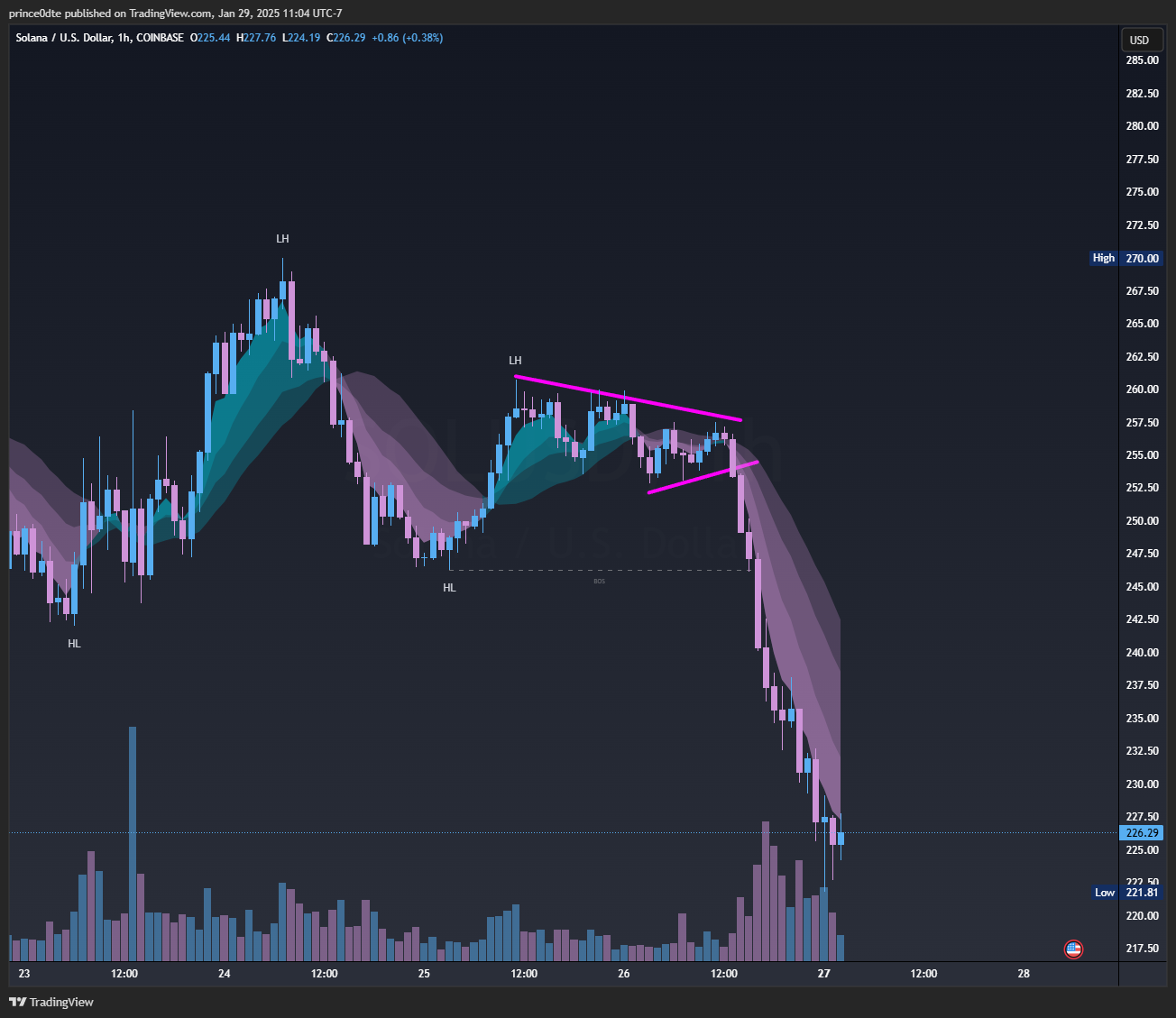Image resolution: width=1176 pixels, height=1018 pixels.
Task: Click the prince0dte published header text
Action: 175,14
